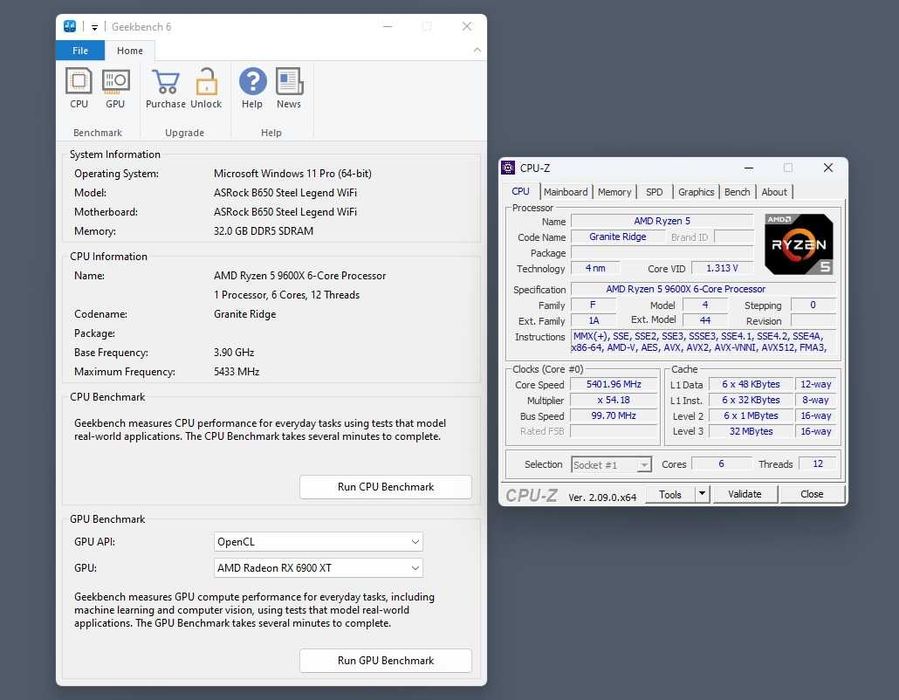The image size is (899, 700).
Task: Click the Base Frequency value 3.90 GHz
Action: pyautogui.click(x=234, y=353)
